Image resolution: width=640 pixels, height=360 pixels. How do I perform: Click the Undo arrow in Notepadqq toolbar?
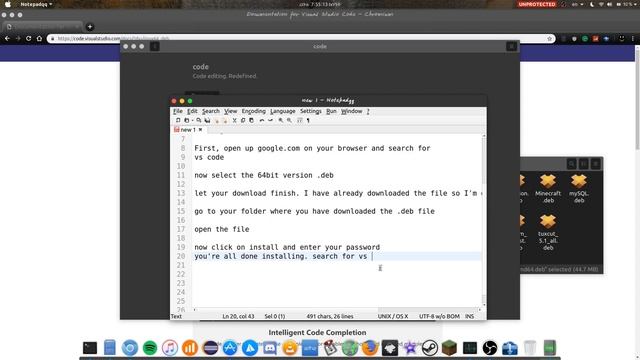click(x=262, y=120)
